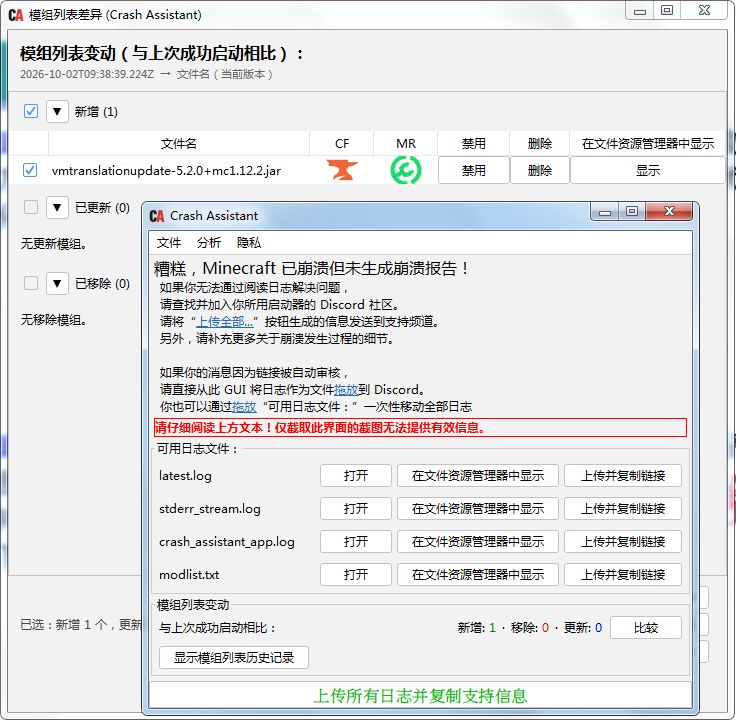The width and height of the screenshot is (736, 721).
Task: Open Modrinth icon for vmtranslationupdate jar
Action: 406,170
